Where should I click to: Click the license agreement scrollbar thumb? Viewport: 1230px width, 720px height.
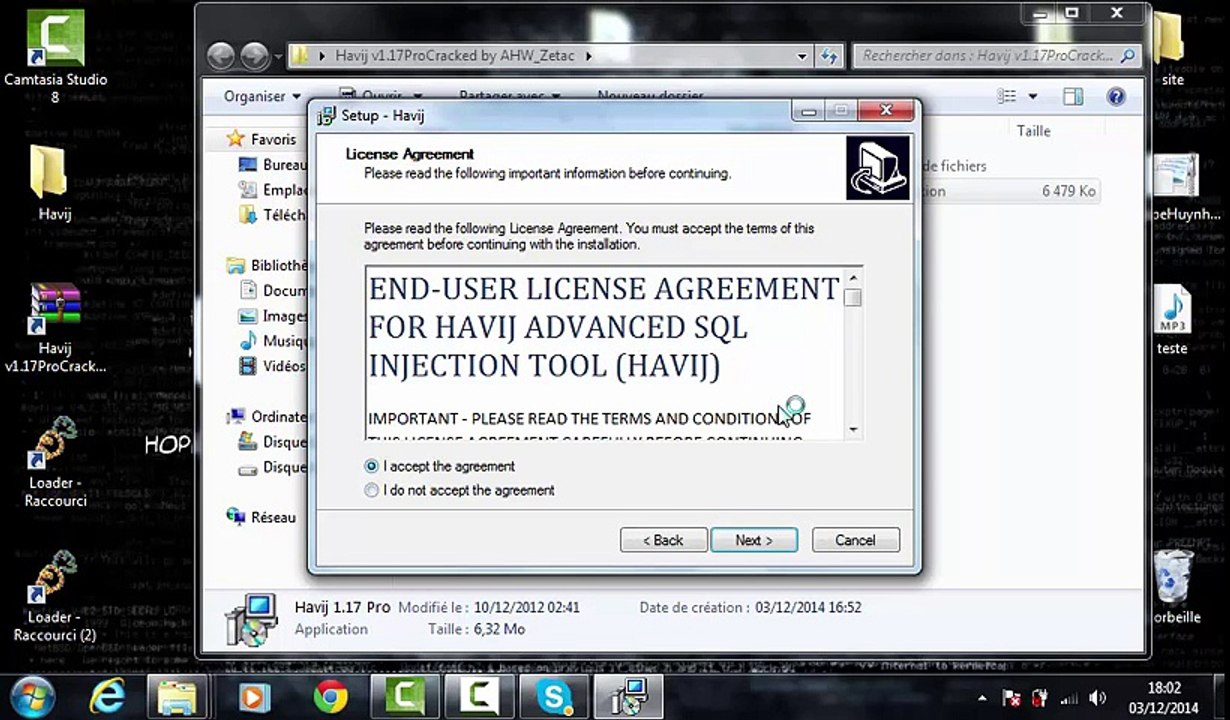point(853,297)
